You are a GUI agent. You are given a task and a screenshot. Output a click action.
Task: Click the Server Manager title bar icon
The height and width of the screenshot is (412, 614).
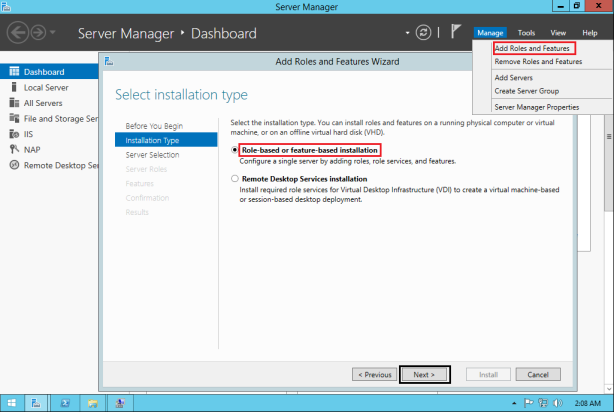coord(6,7)
